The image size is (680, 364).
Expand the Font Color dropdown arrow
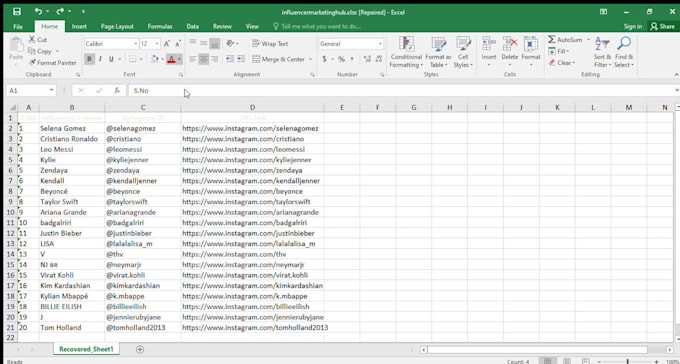click(x=180, y=59)
